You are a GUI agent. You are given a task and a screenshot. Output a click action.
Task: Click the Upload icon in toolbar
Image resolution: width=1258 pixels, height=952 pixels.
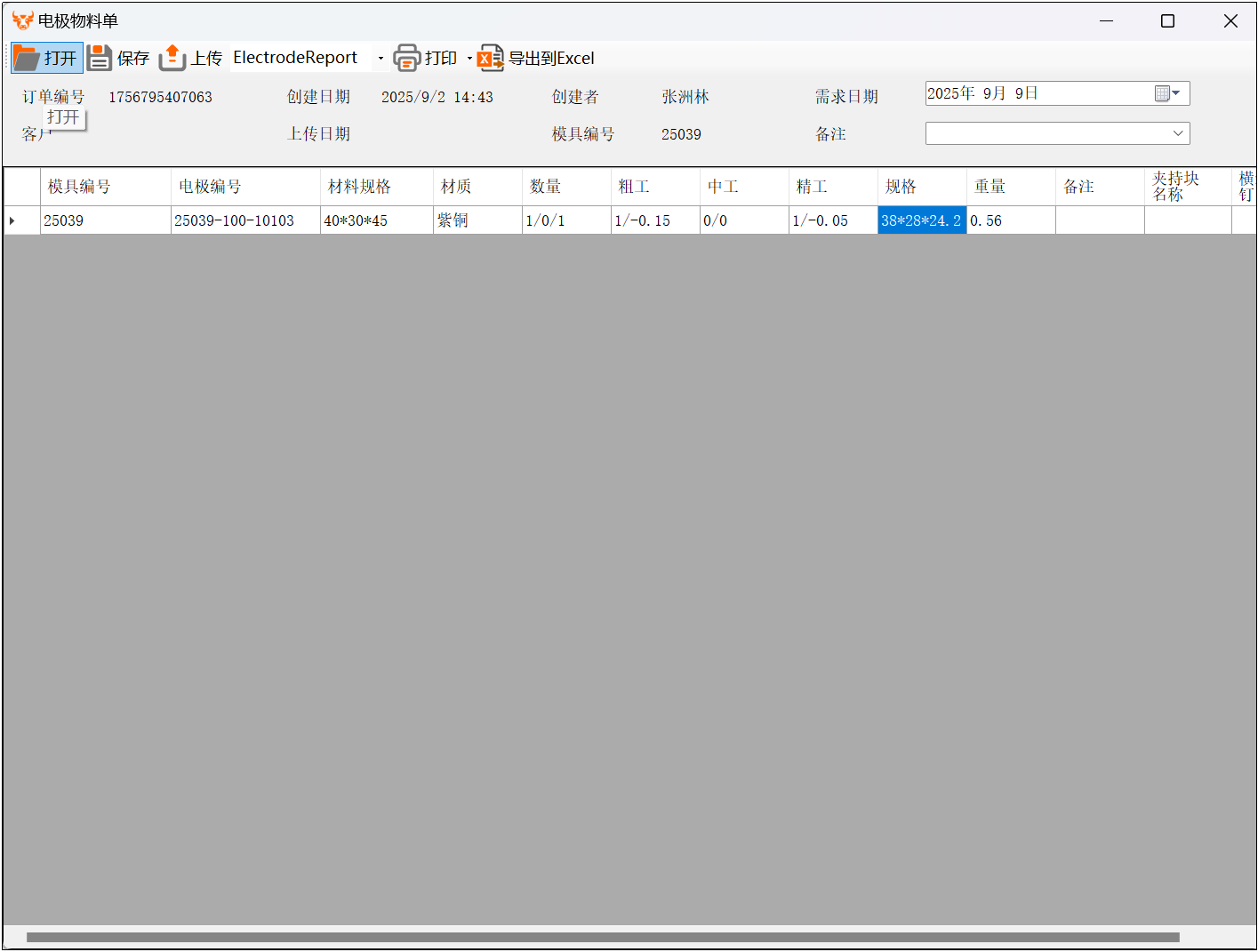(x=172, y=58)
